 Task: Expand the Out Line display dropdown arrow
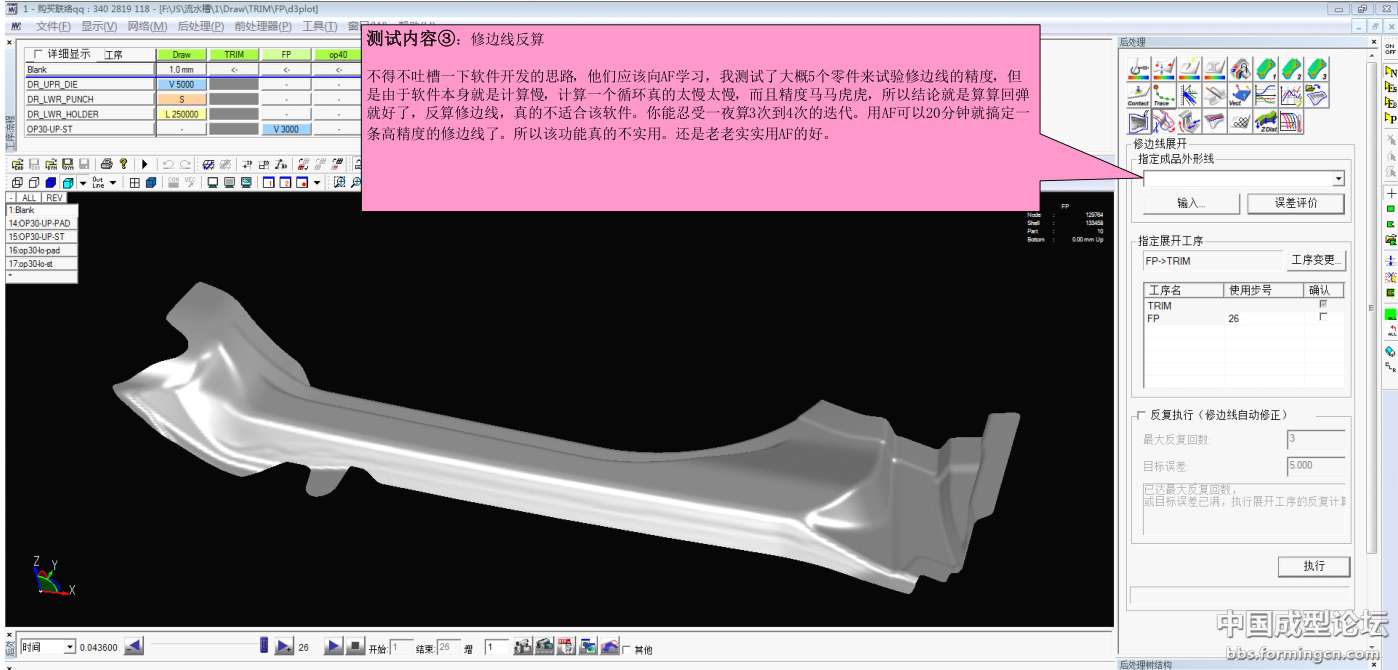[113, 183]
